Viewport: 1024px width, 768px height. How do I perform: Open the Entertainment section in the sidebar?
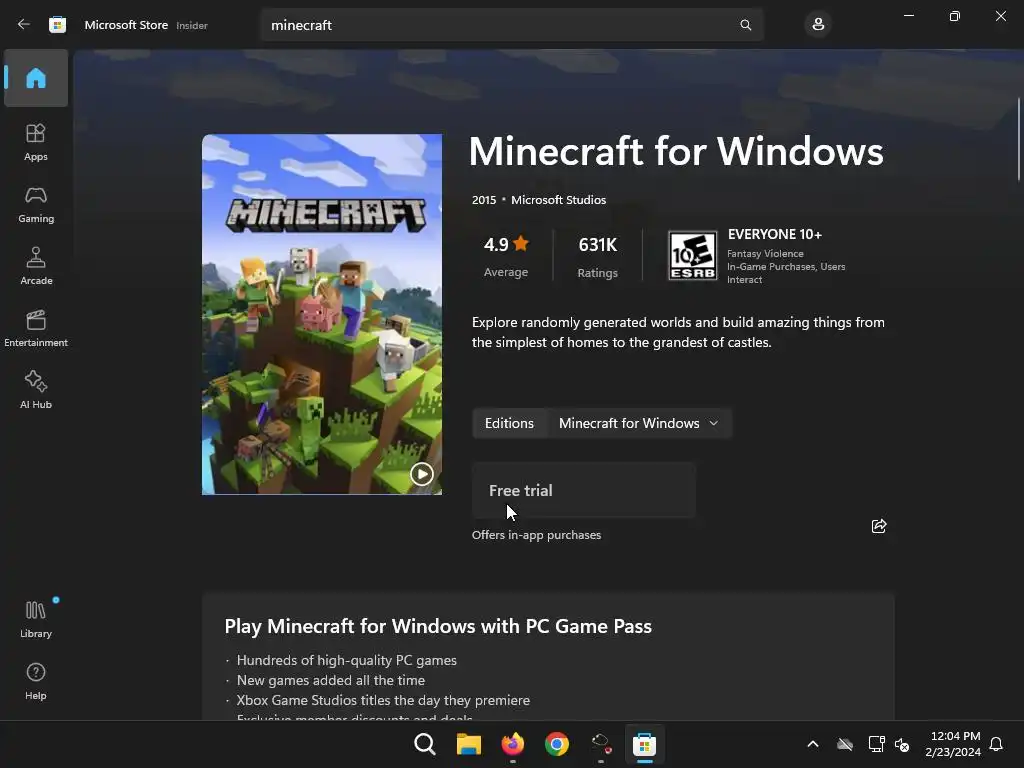click(36, 328)
